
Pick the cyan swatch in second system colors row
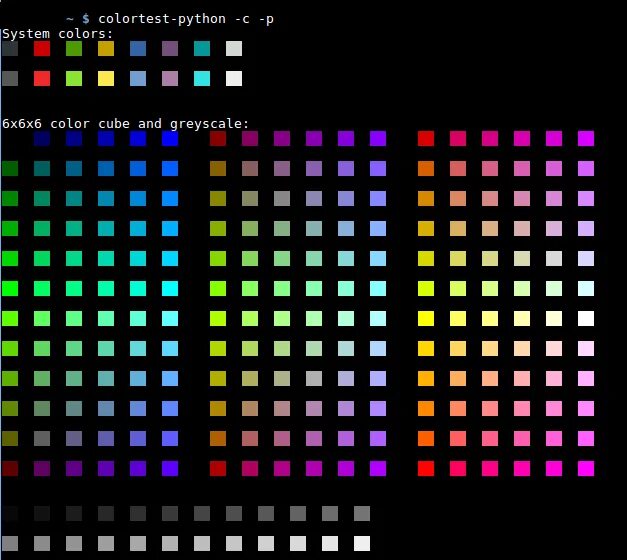[x=202, y=79]
